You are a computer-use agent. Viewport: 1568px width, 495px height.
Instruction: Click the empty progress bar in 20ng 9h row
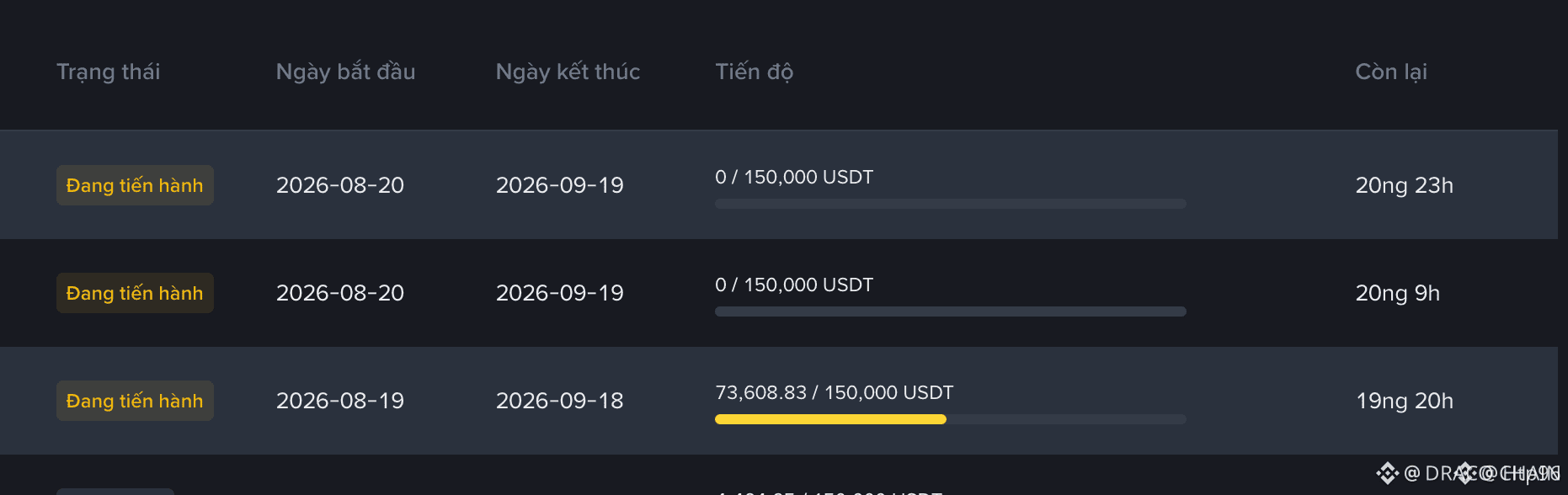point(951,311)
